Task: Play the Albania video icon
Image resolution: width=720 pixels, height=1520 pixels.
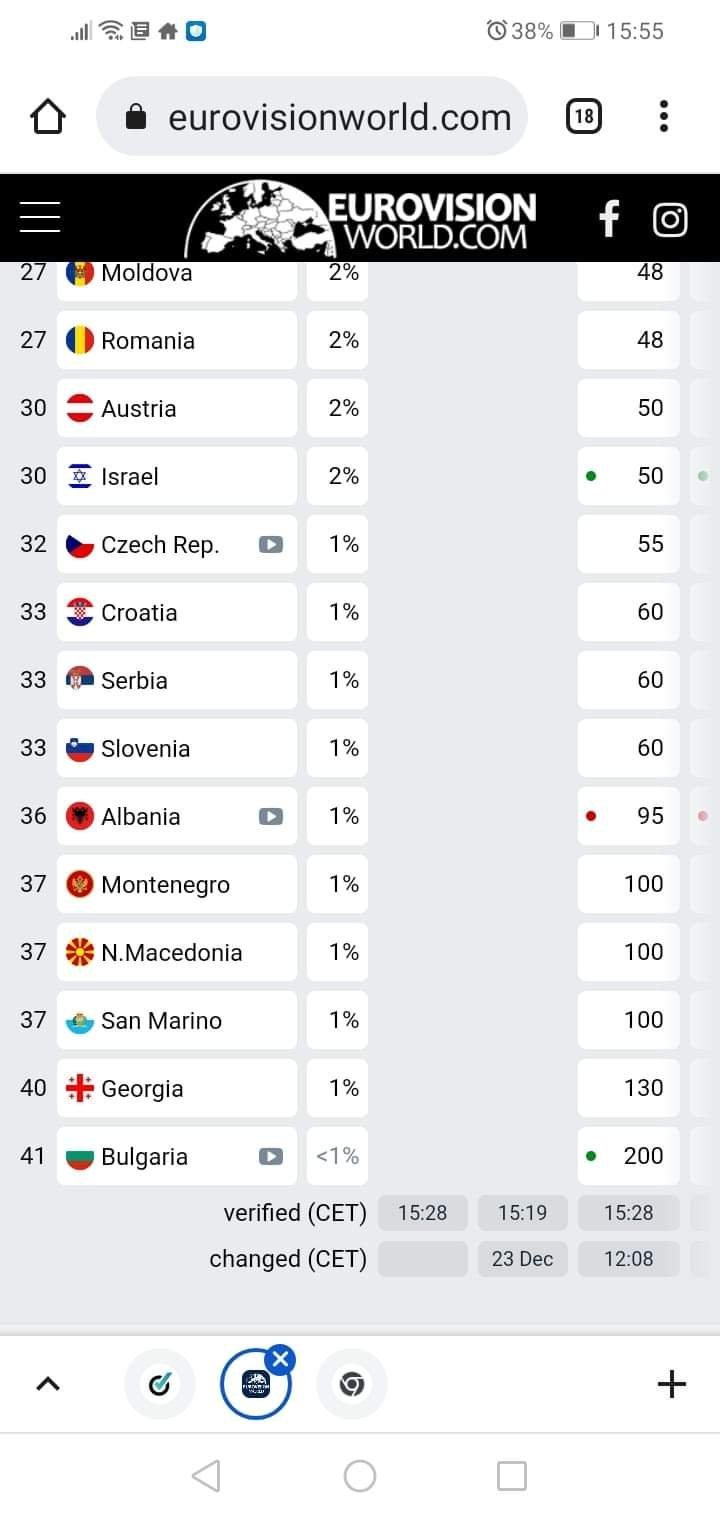Action: (x=270, y=817)
